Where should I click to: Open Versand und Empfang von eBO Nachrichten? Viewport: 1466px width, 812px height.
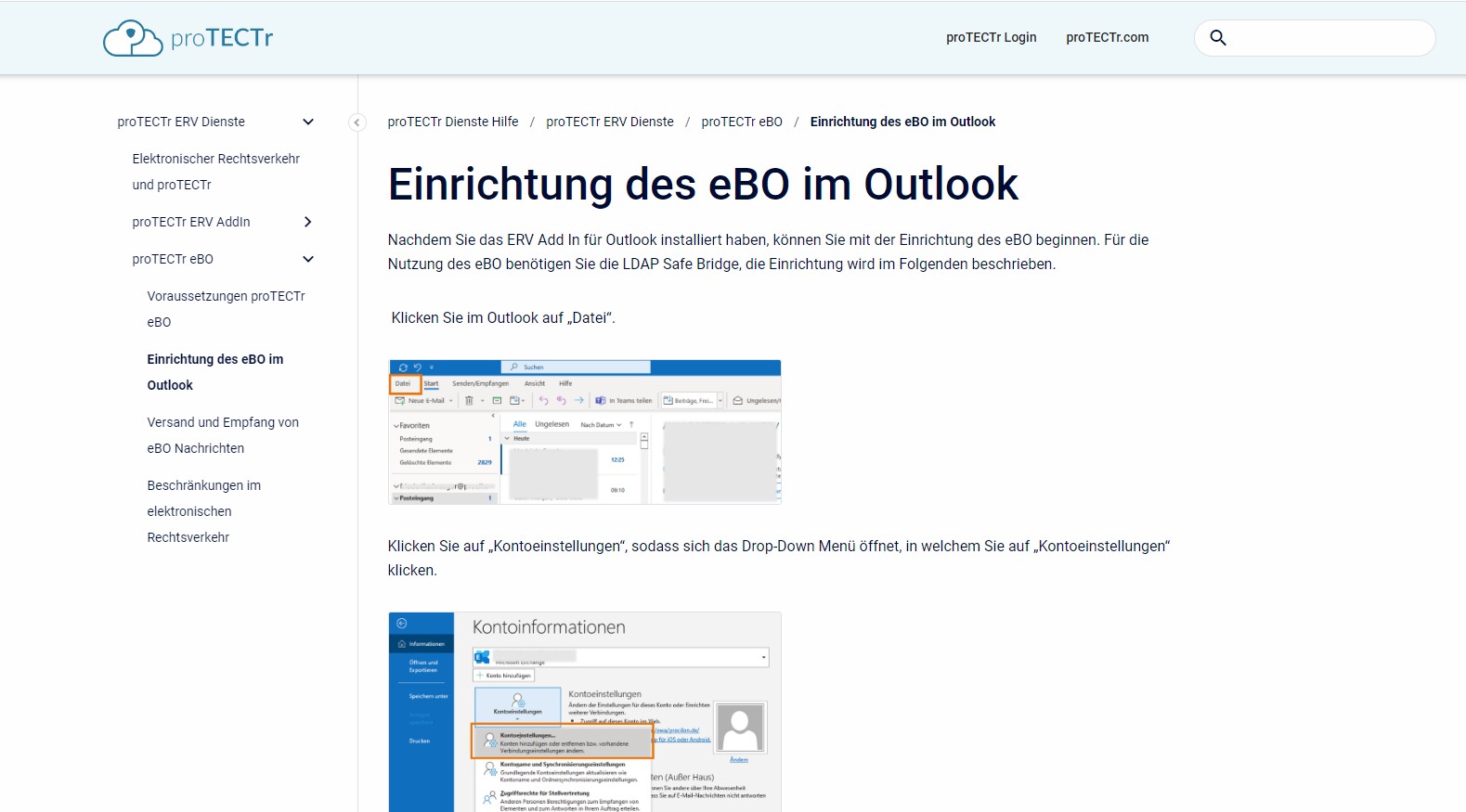pos(223,435)
